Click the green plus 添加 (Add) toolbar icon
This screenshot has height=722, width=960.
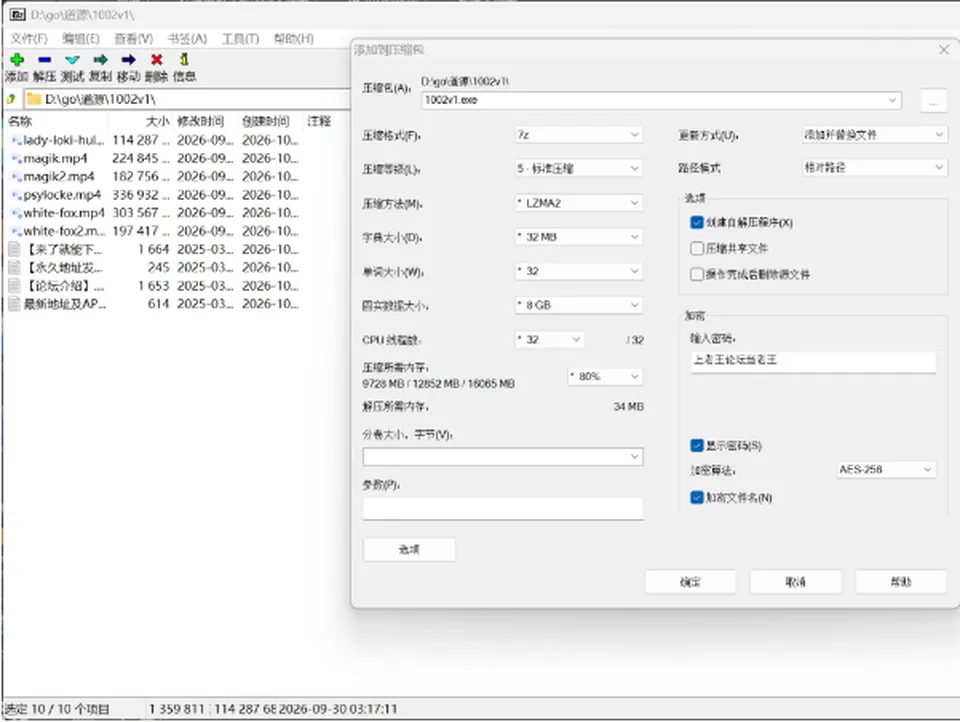pos(17,59)
